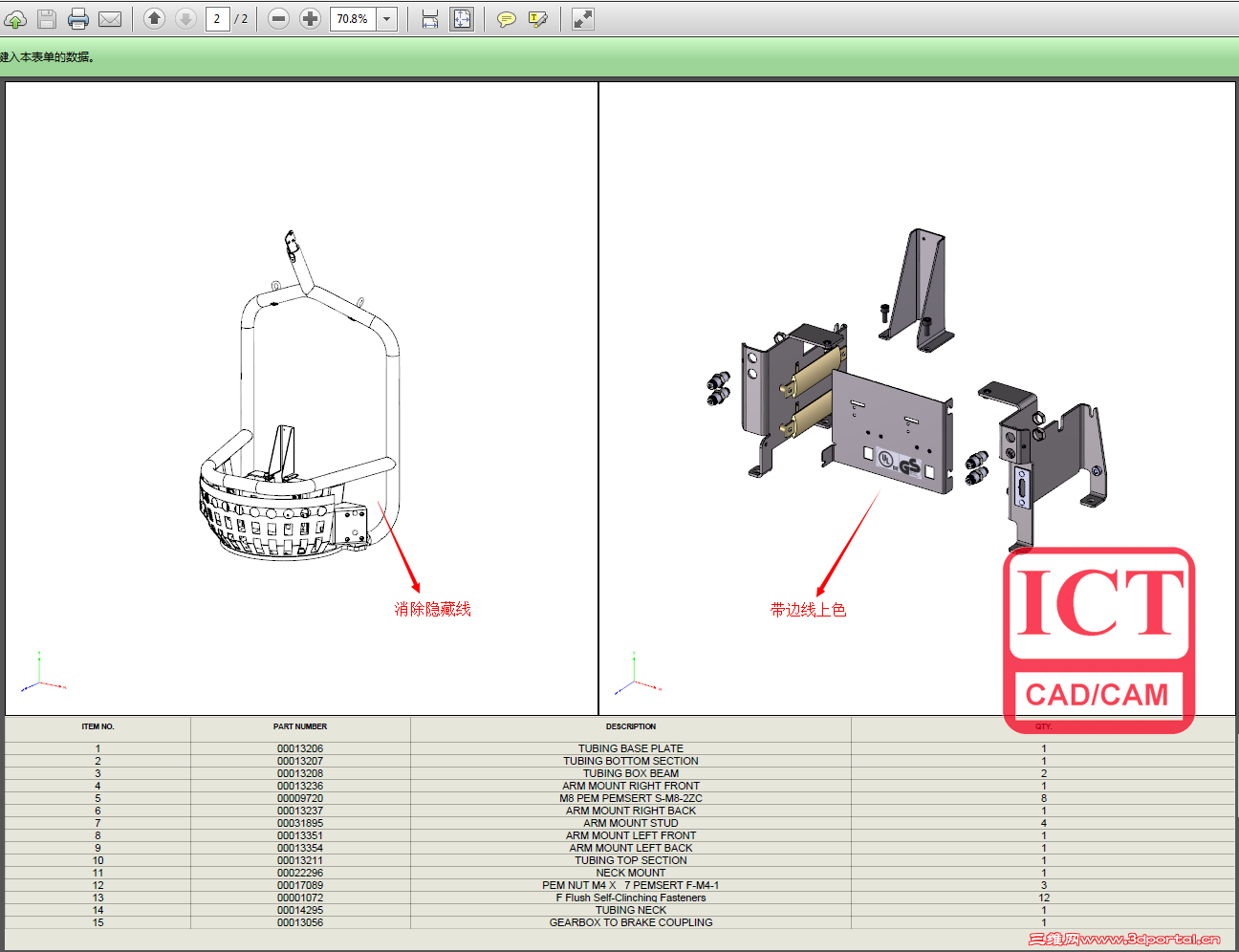The width and height of the screenshot is (1239, 952).
Task: Click GEARBOX TO BRAKE COUPLING description
Action: coord(631,922)
